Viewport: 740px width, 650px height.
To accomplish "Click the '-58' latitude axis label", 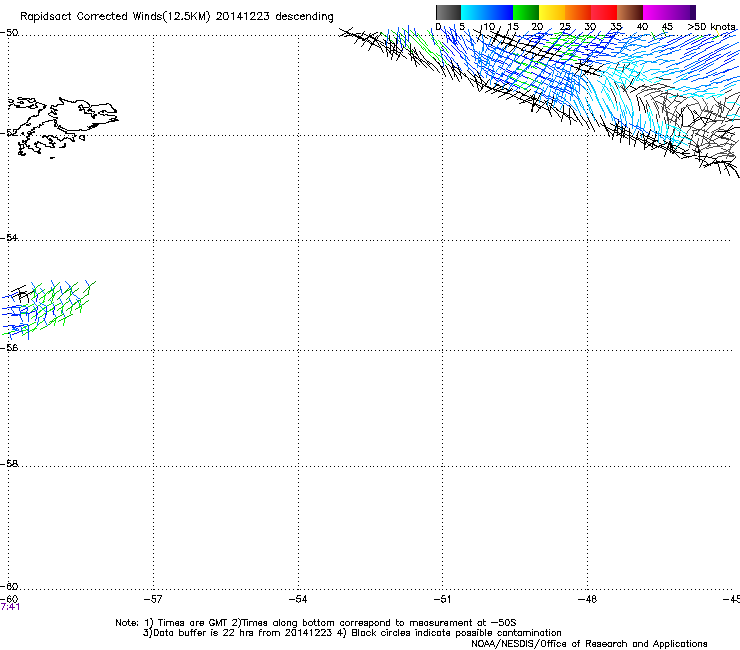I will 9,464.
